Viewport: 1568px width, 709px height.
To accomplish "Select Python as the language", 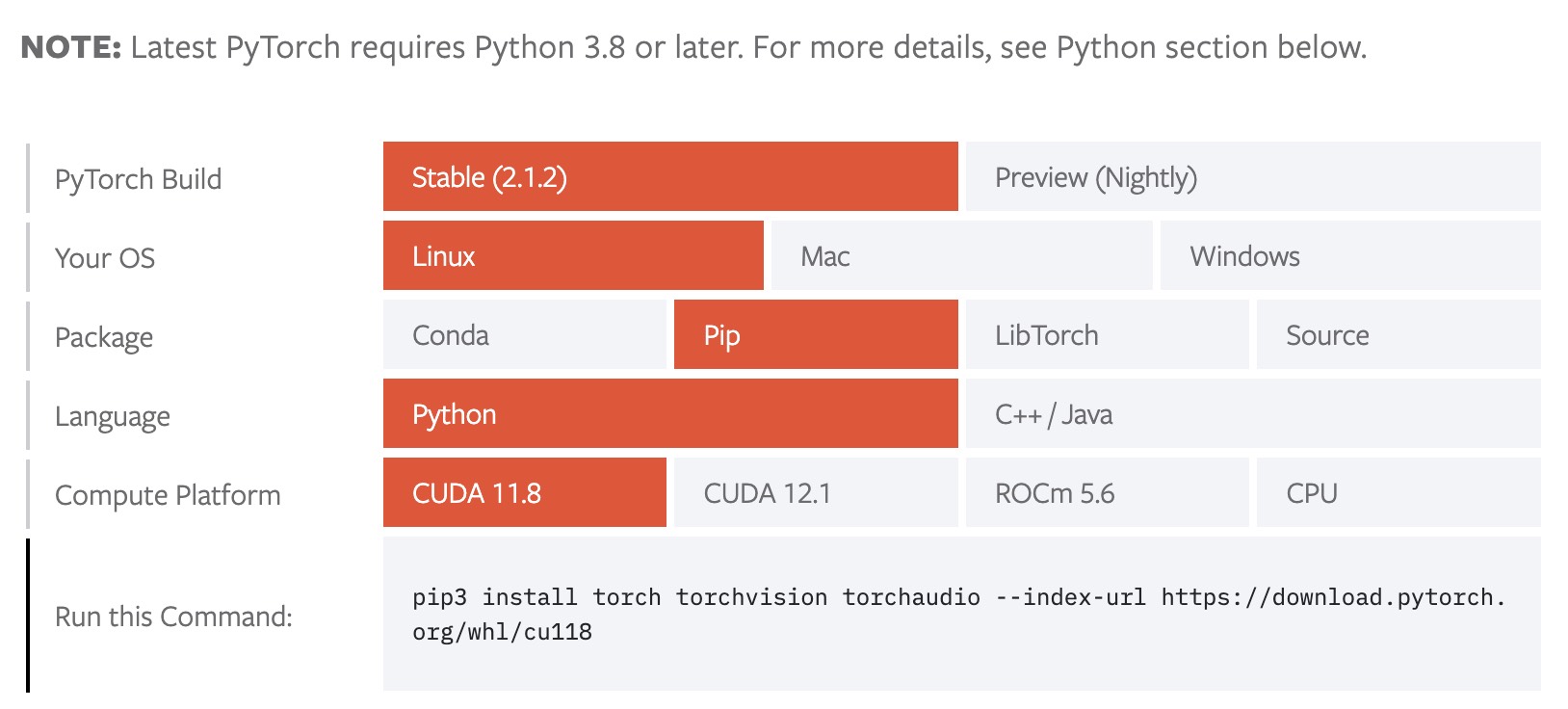I will click(x=670, y=413).
